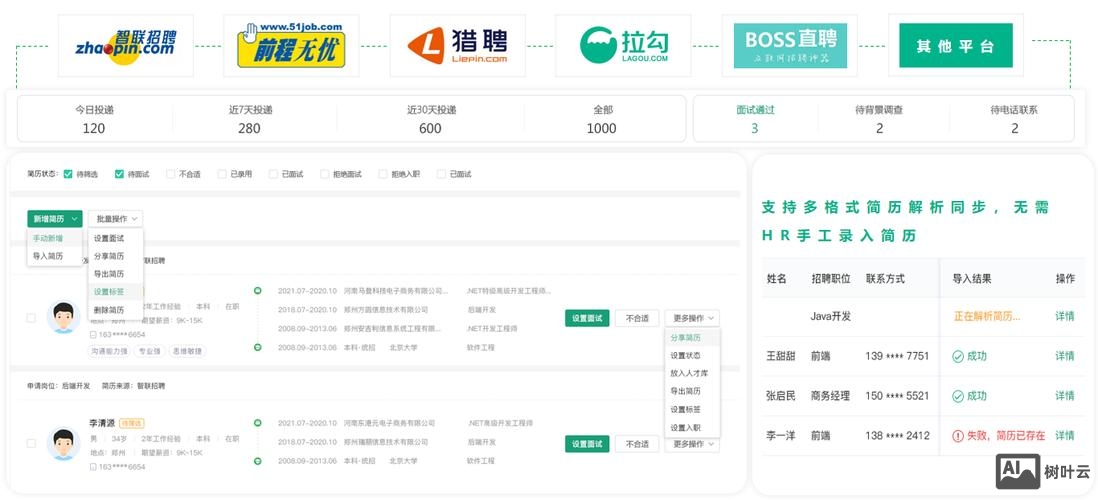Select the BOSS直聘 platform logo
Viewport: 1098px width, 500px height.
click(x=790, y=46)
